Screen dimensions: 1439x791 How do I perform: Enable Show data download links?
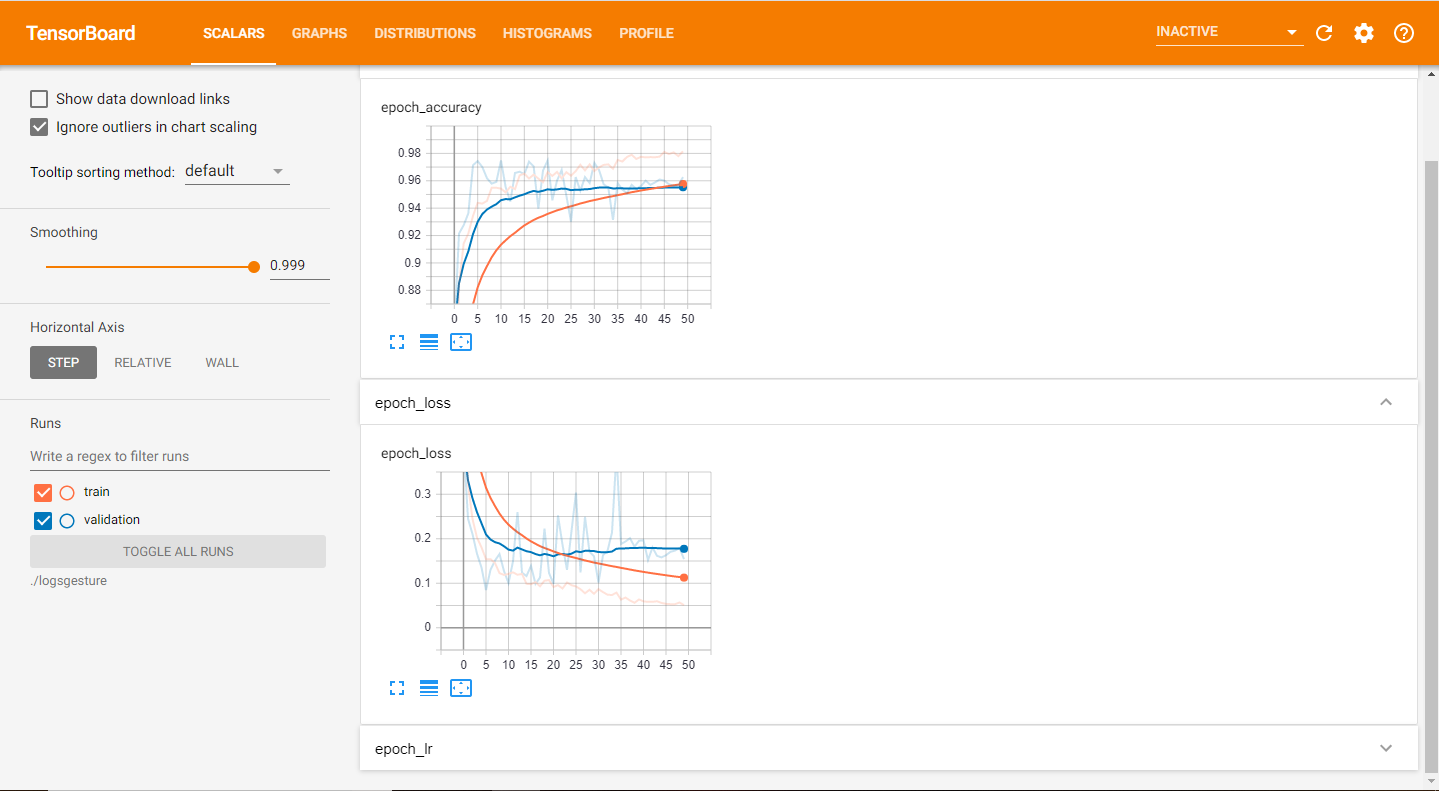[x=39, y=98]
